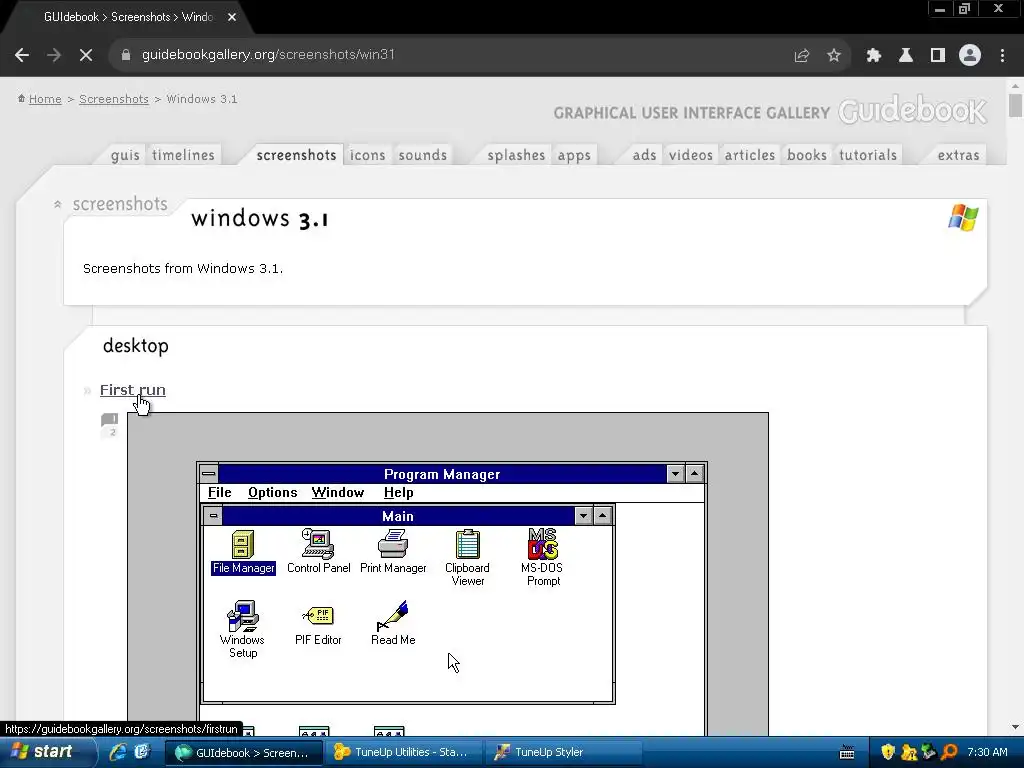Click Main window control-menu box

(213, 516)
